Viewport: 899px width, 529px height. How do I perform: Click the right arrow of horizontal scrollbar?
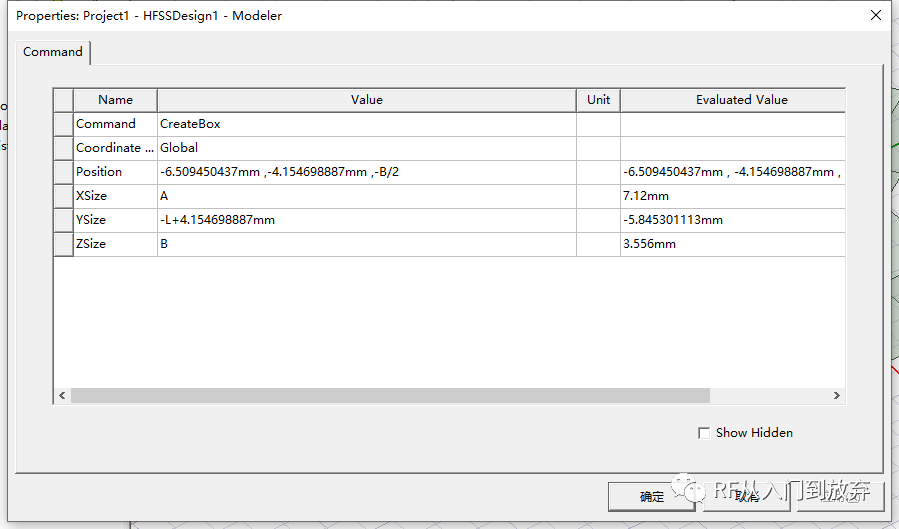coord(837,395)
